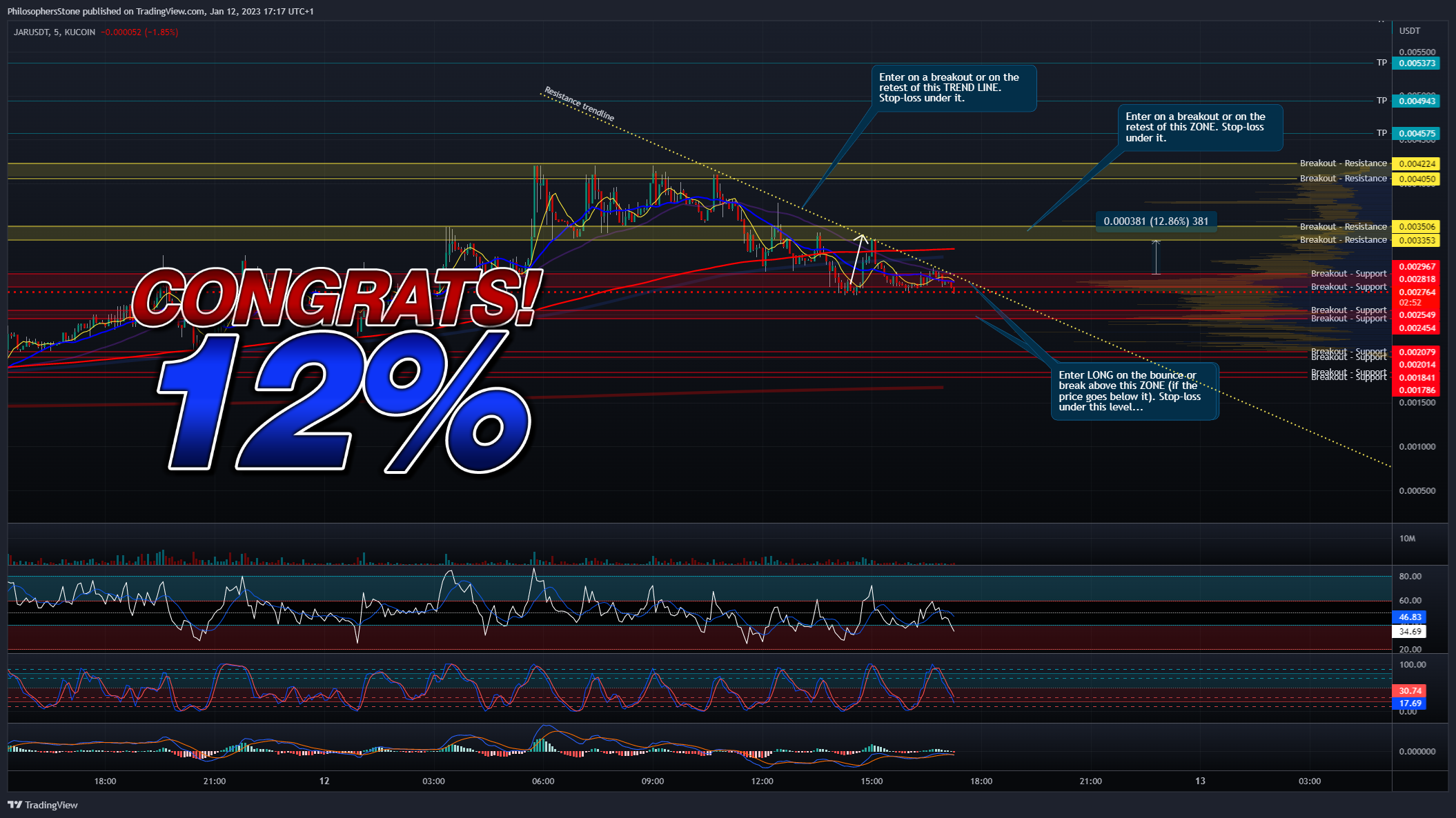Click the 0.002818 support price label
This screenshot has width=1456, height=818.
click(1416, 279)
